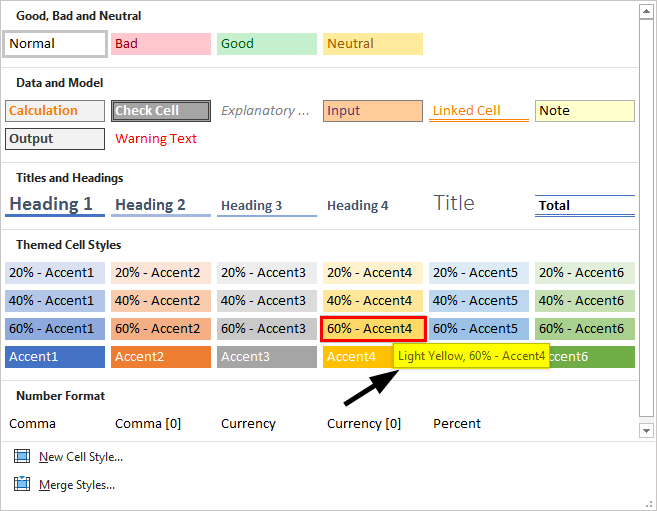The image size is (657, 511).
Task: Apply Comma [0] number format
Action: [161, 424]
